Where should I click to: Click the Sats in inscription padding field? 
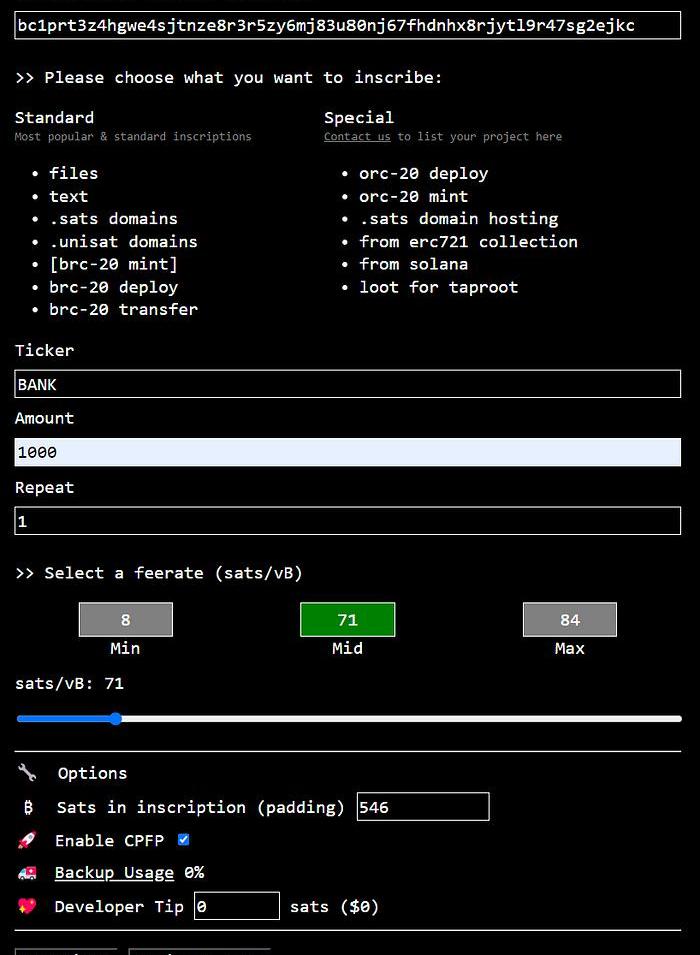tap(422, 807)
